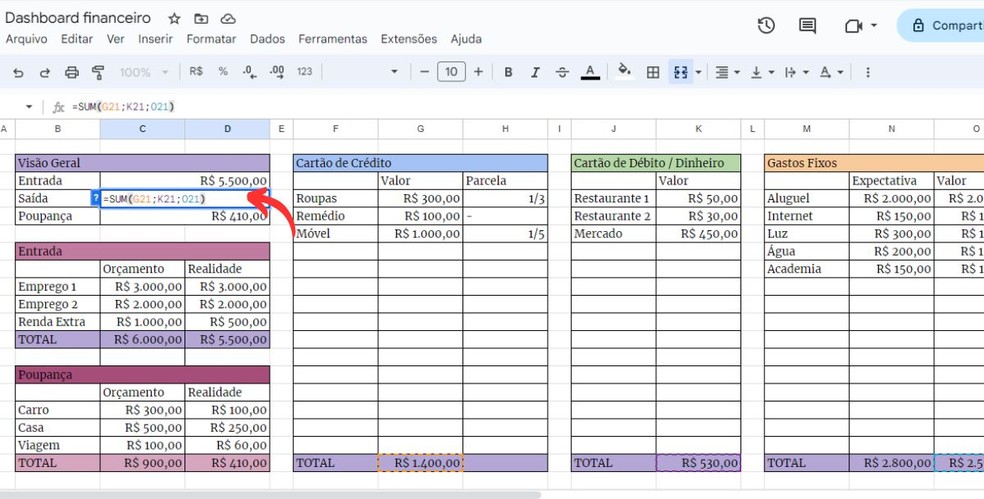The height and width of the screenshot is (499, 984).
Task: Select the Paint format roller
Action: pos(98,73)
